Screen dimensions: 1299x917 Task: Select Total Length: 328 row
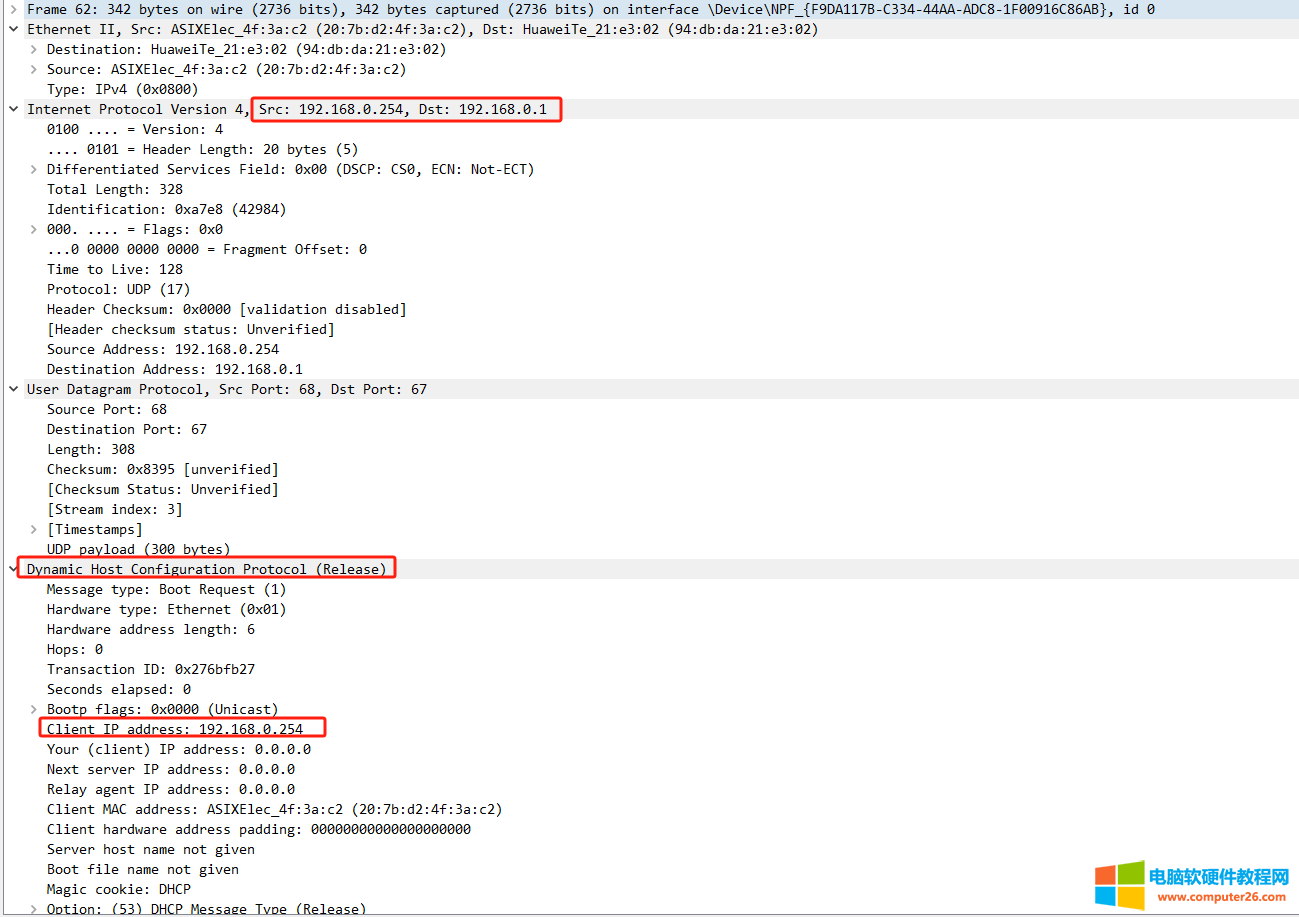(x=115, y=189)
